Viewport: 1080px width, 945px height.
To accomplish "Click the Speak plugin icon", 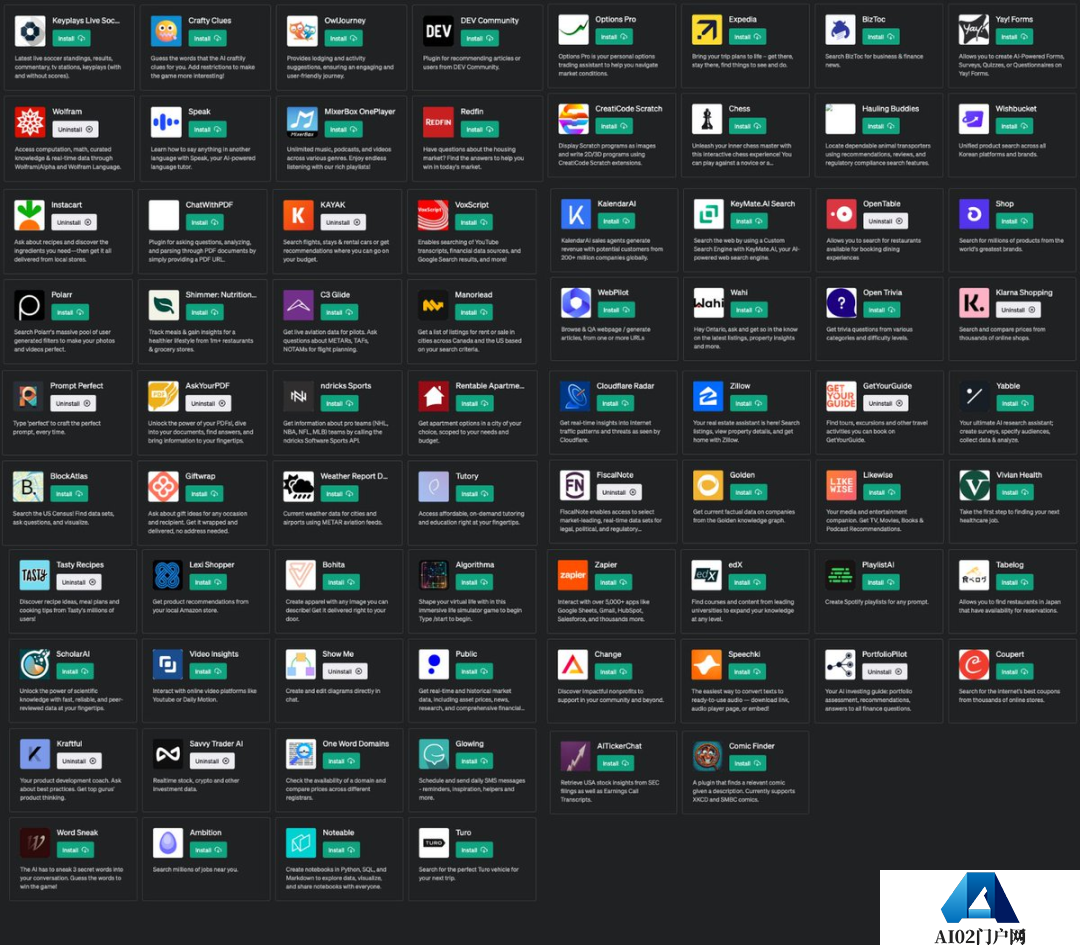I will pyautogui.click(x=165, y=122).
